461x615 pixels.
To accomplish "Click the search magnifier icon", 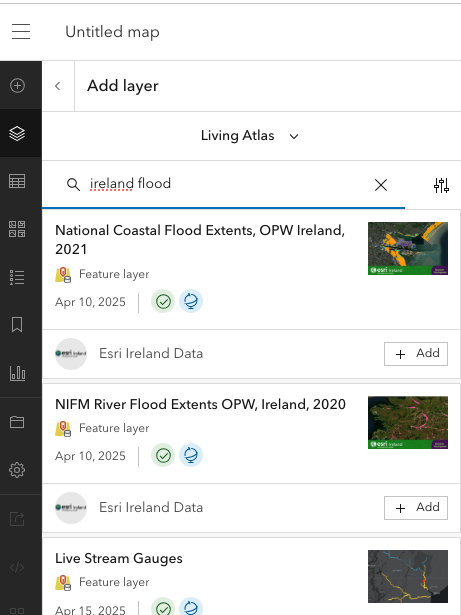I will pos(73,184).
